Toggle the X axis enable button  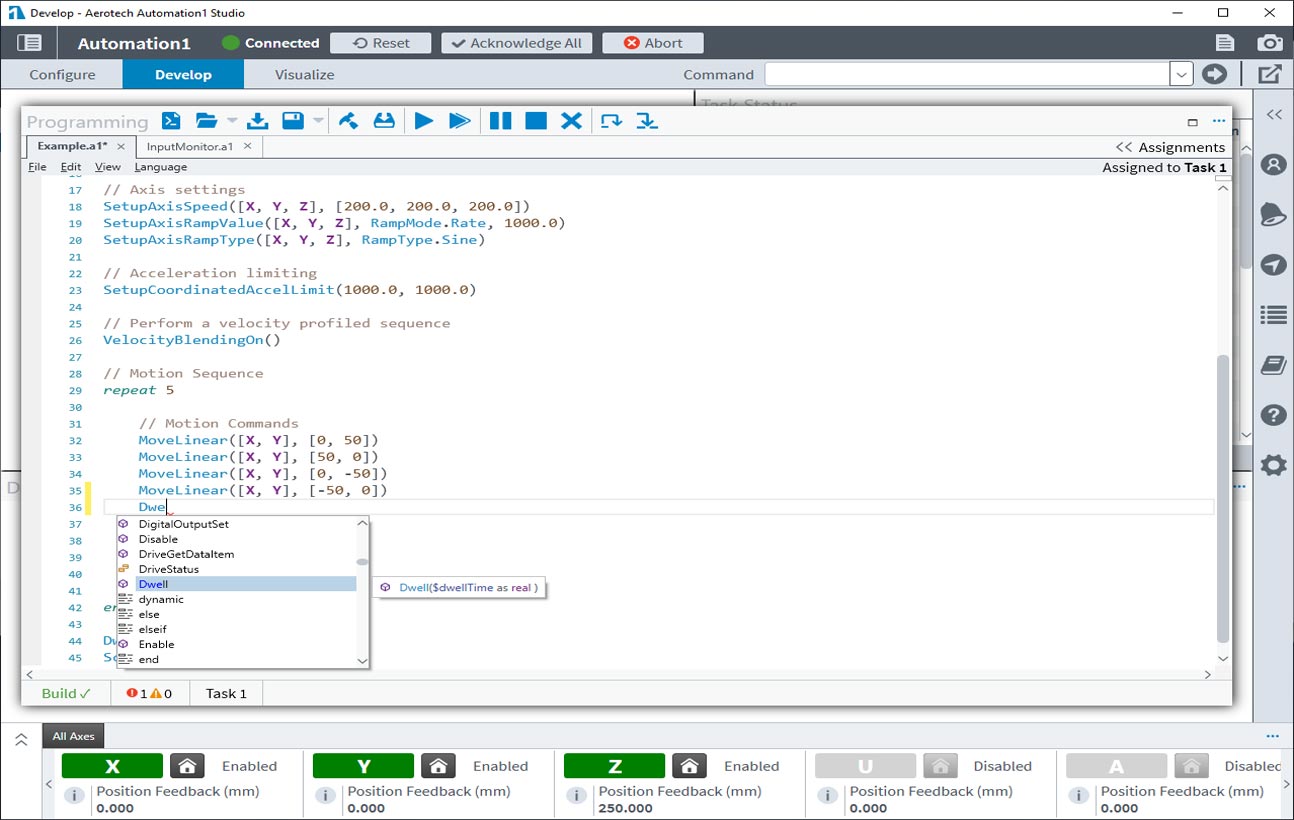[x=112, y=766]
